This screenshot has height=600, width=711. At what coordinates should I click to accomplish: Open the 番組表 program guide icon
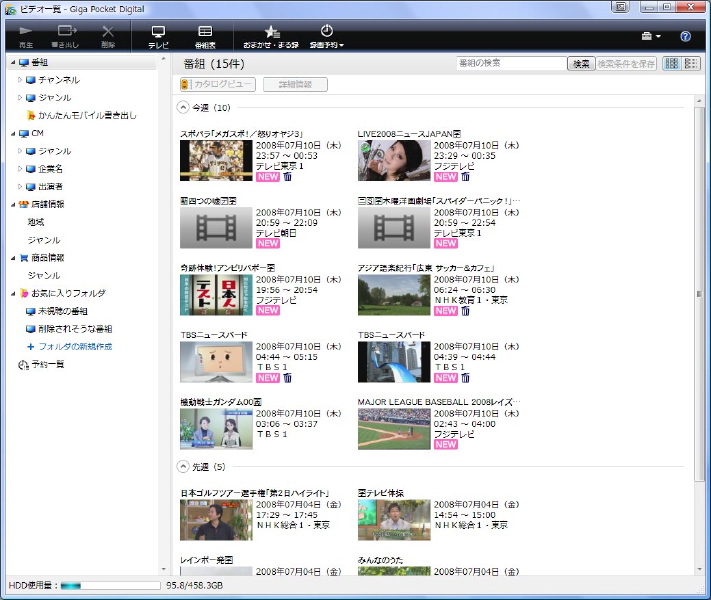coord(205,36)
